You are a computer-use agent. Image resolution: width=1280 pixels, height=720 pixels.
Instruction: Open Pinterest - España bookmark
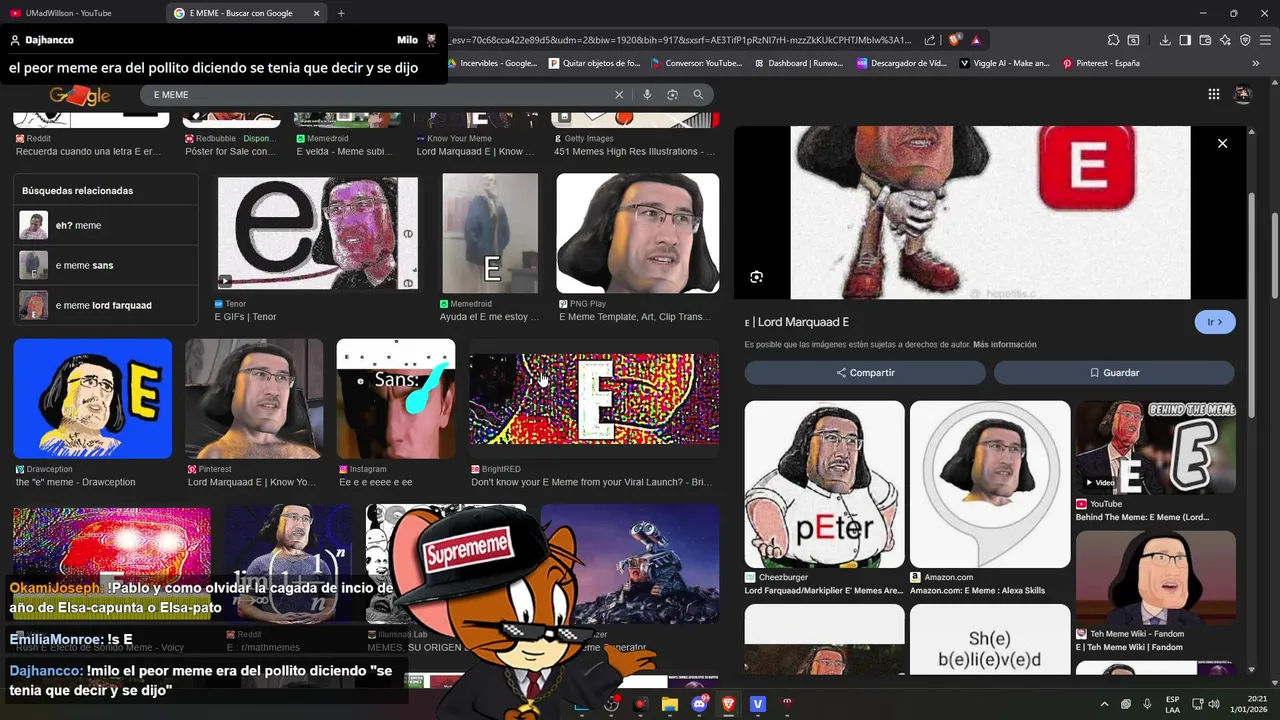[x=1101, y=63]
